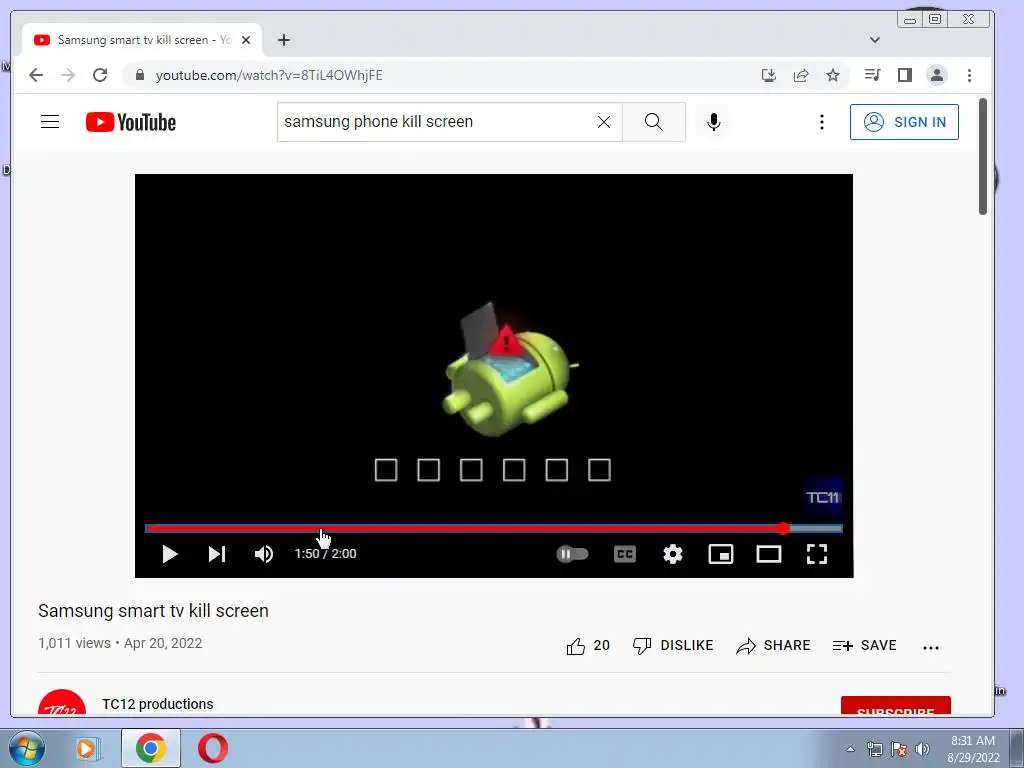Open TC12 productions channel name
This screenshot has height=768, width=1024.
157,704
